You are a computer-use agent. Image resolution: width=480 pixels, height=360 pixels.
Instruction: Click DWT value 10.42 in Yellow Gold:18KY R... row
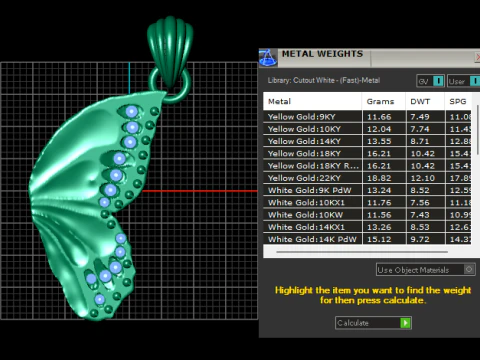[423, 166]
